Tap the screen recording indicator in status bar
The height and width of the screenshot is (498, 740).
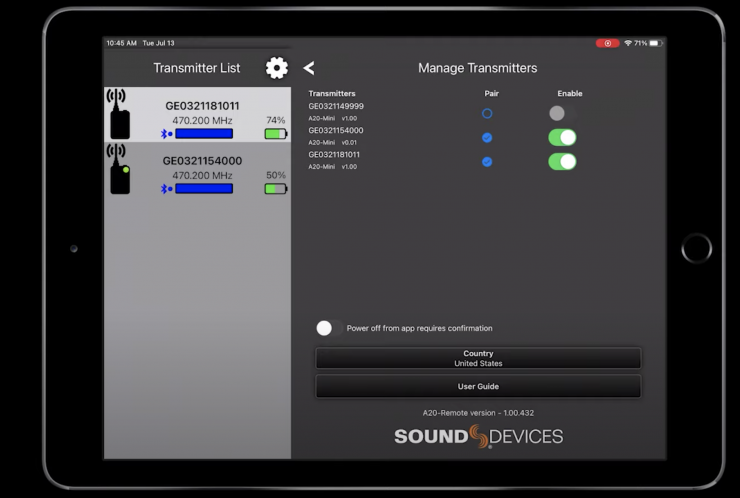pyautogui.click(x=607, y=44)
